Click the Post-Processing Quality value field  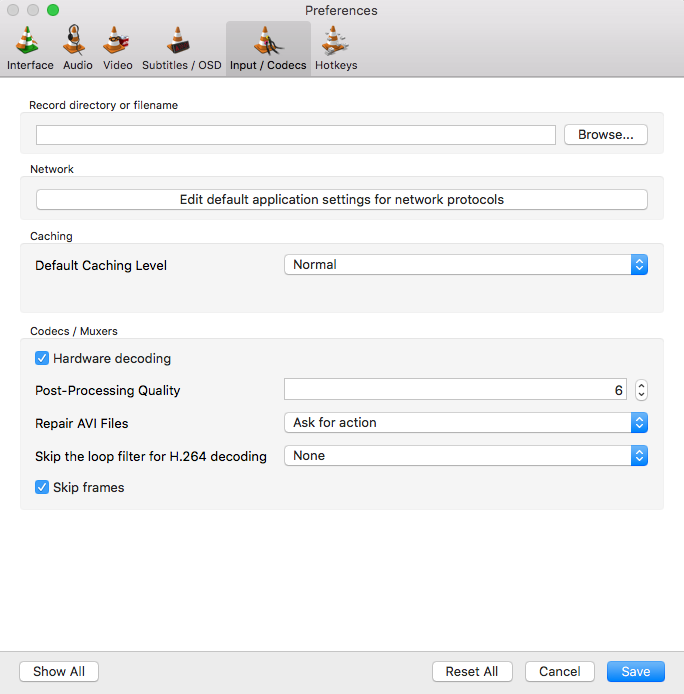pyautogui.click(x=455, y=389)
